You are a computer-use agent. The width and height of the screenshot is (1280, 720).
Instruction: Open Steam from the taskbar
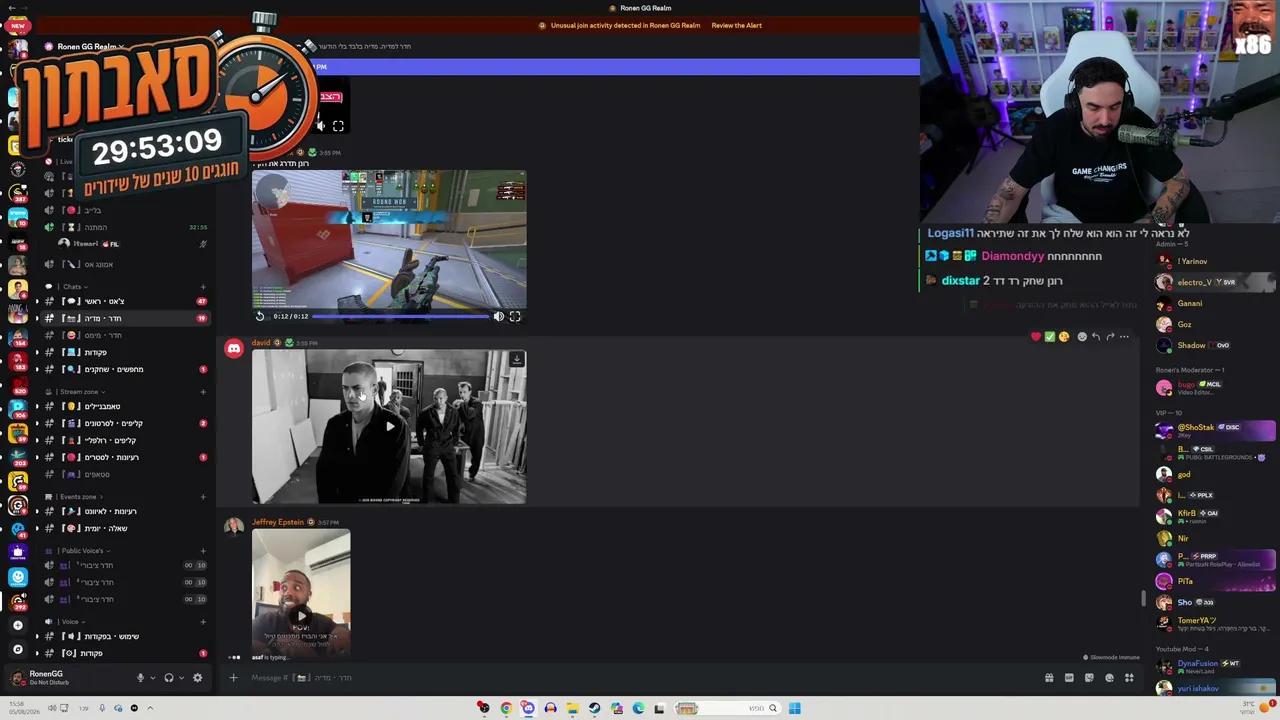coord(594,708)
